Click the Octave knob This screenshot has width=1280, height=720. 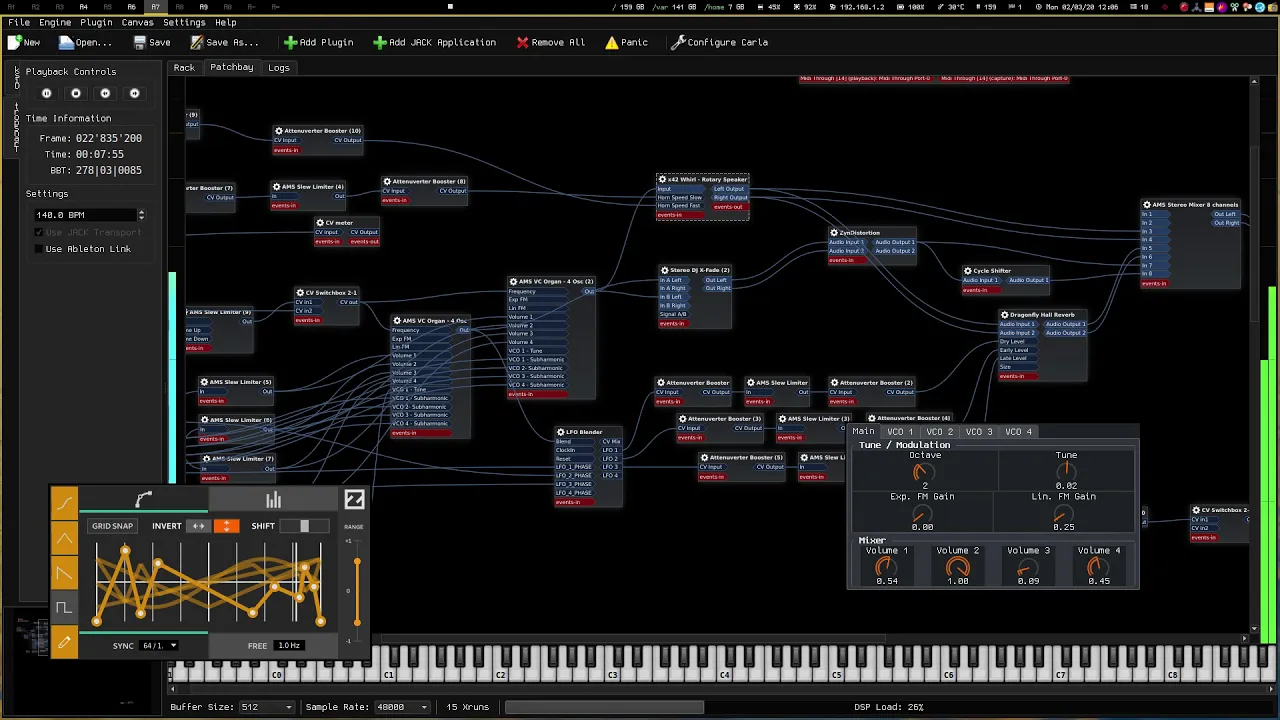point(924,471)
